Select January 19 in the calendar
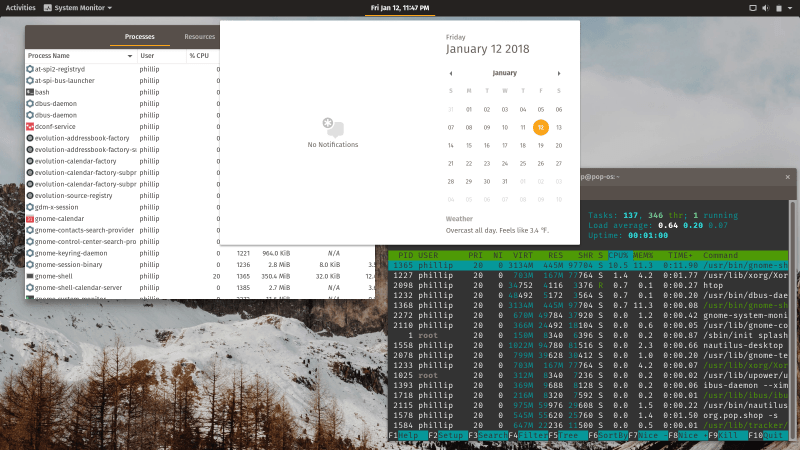Image resolution: width=800 pixels, height=450 pixels. click(541, 145)
